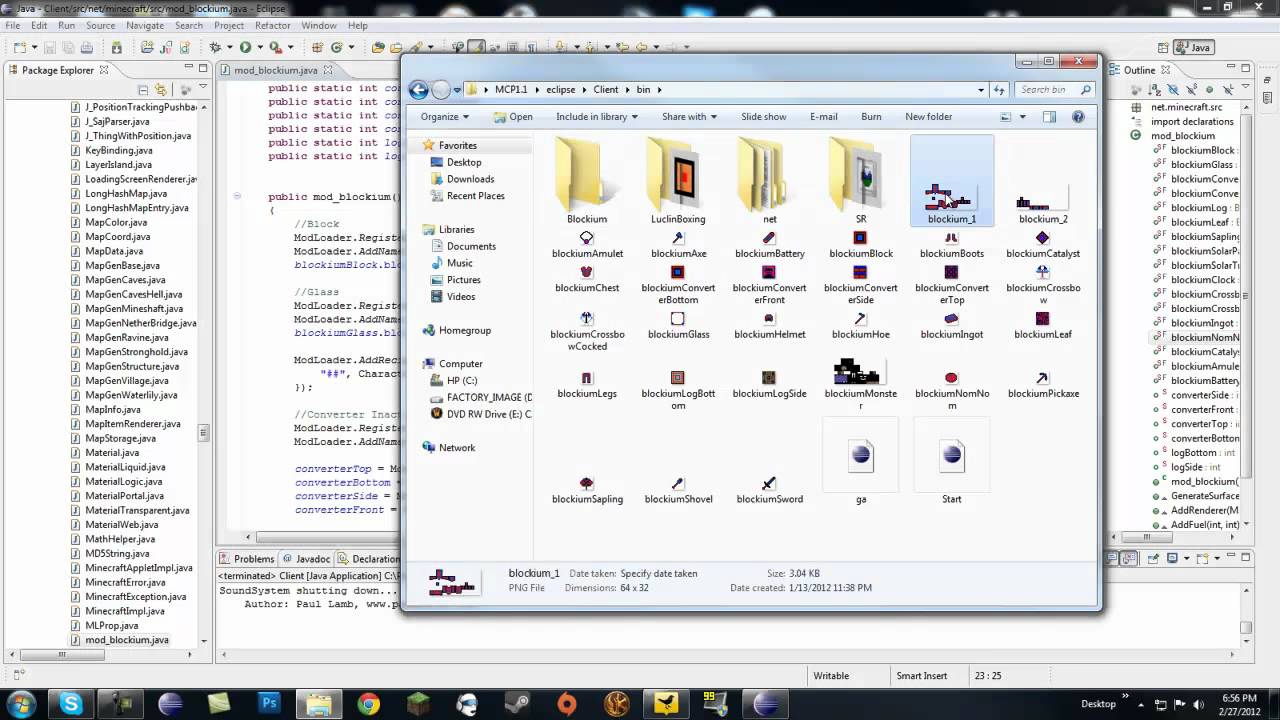Select the blockiumGlass icon file
1280x720 pixels.
tap(678, 326)
